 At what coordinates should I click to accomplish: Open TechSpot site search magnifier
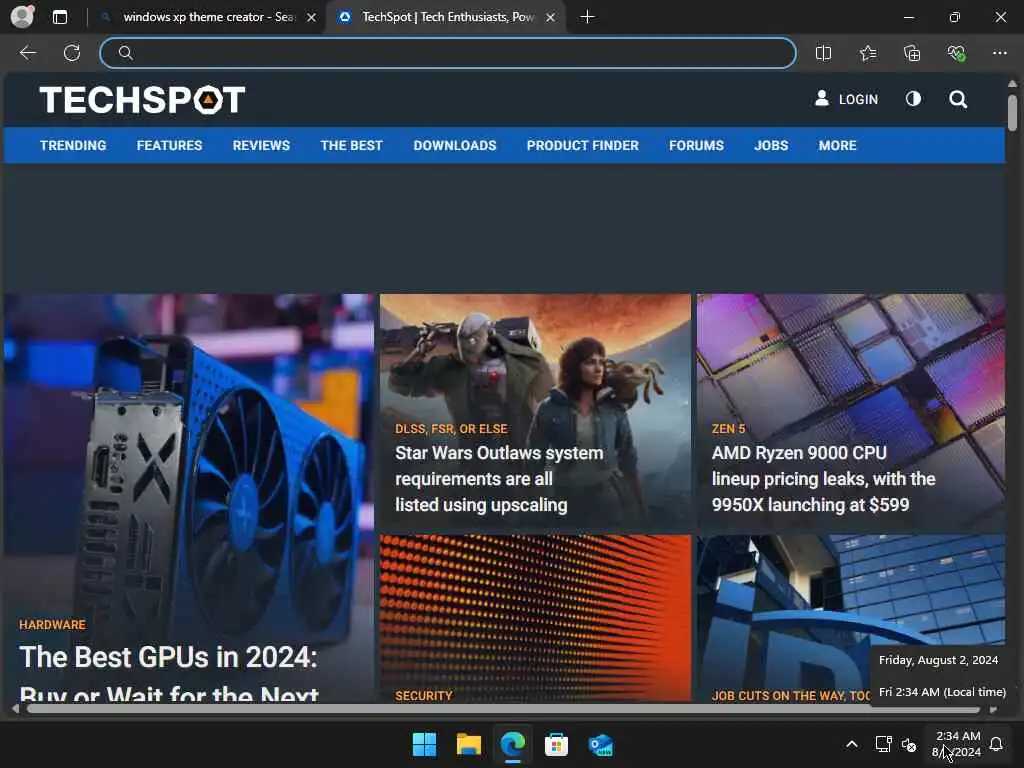pos(958,99)
